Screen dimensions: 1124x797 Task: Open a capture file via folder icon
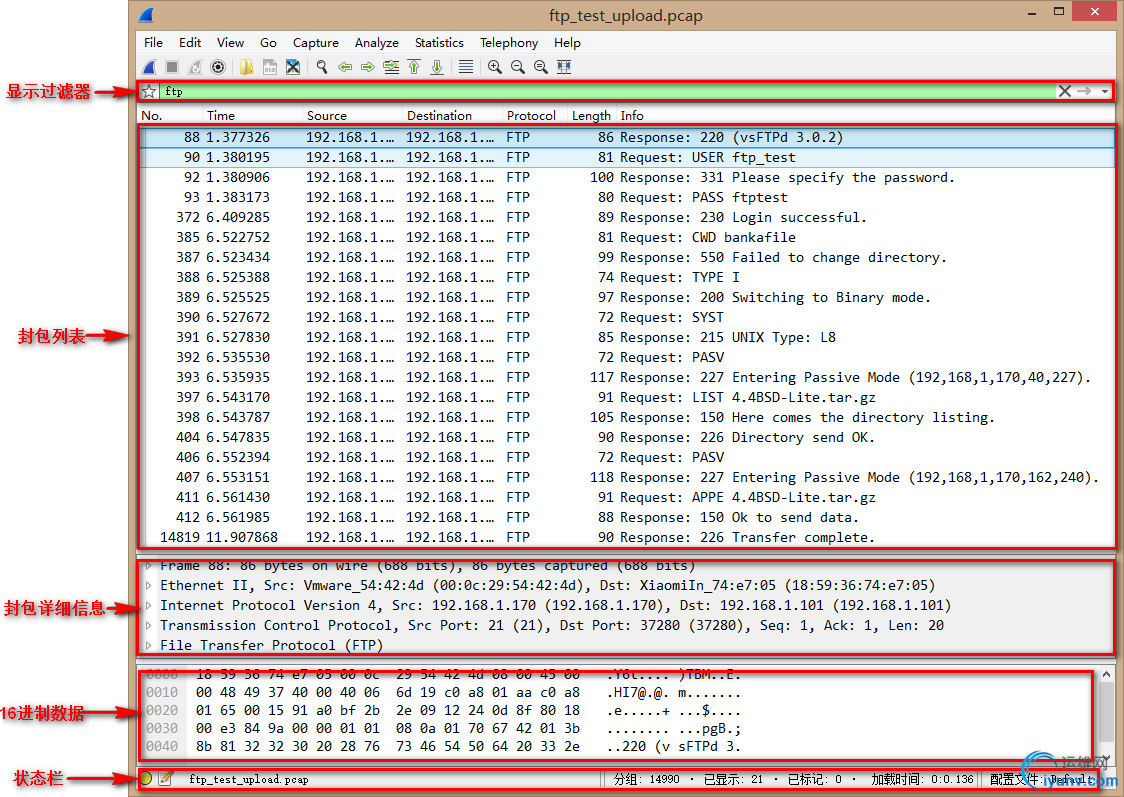pos(247,67)
